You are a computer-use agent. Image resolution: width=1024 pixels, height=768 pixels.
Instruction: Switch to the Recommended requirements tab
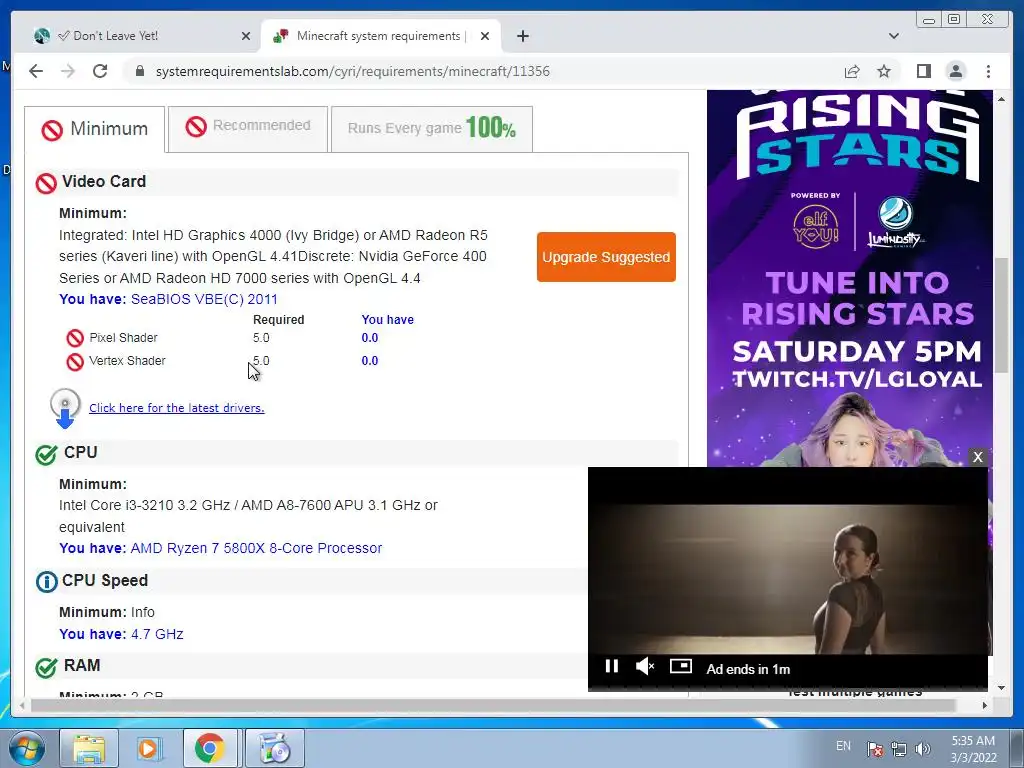click(248, 129)
